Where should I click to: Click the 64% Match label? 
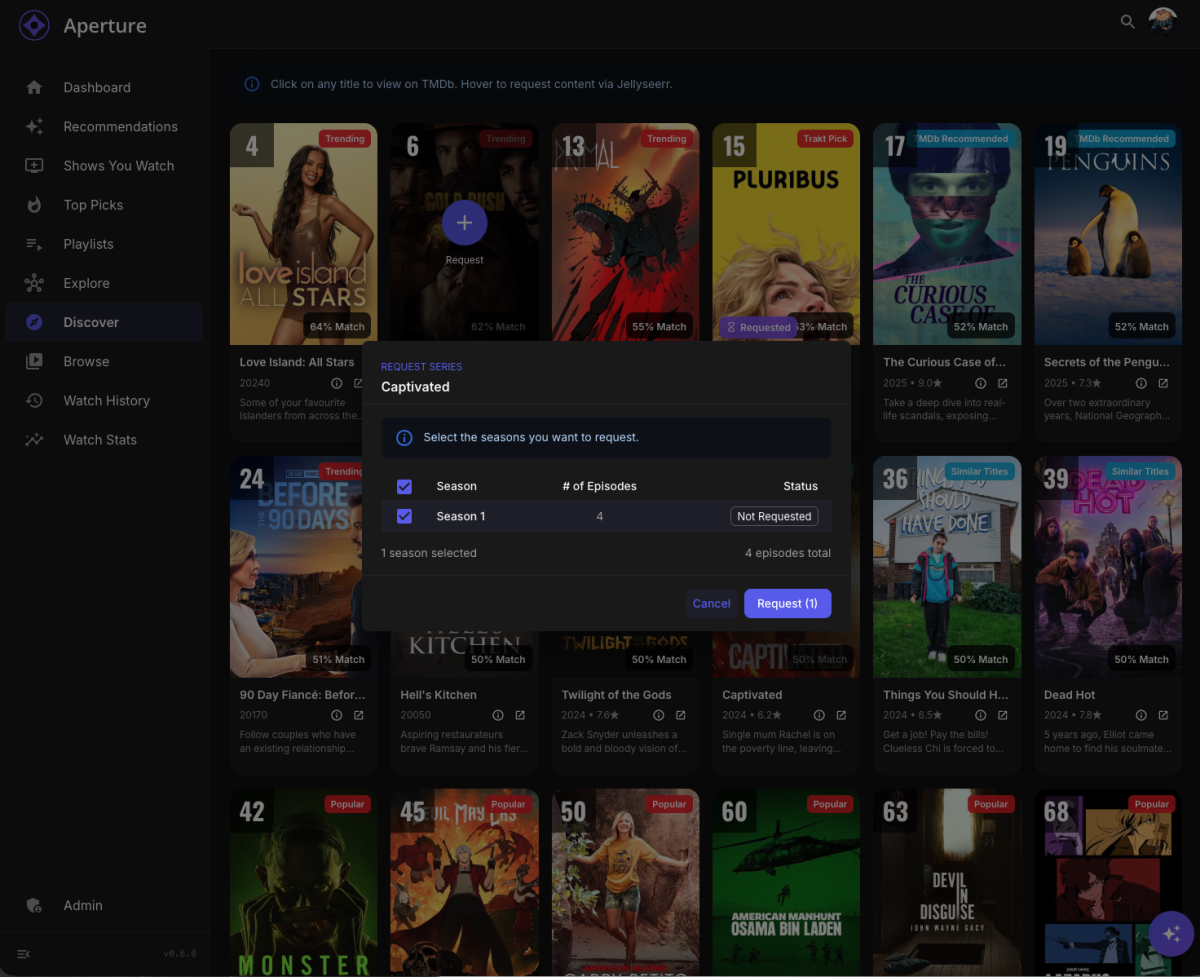tap(337, 327)
